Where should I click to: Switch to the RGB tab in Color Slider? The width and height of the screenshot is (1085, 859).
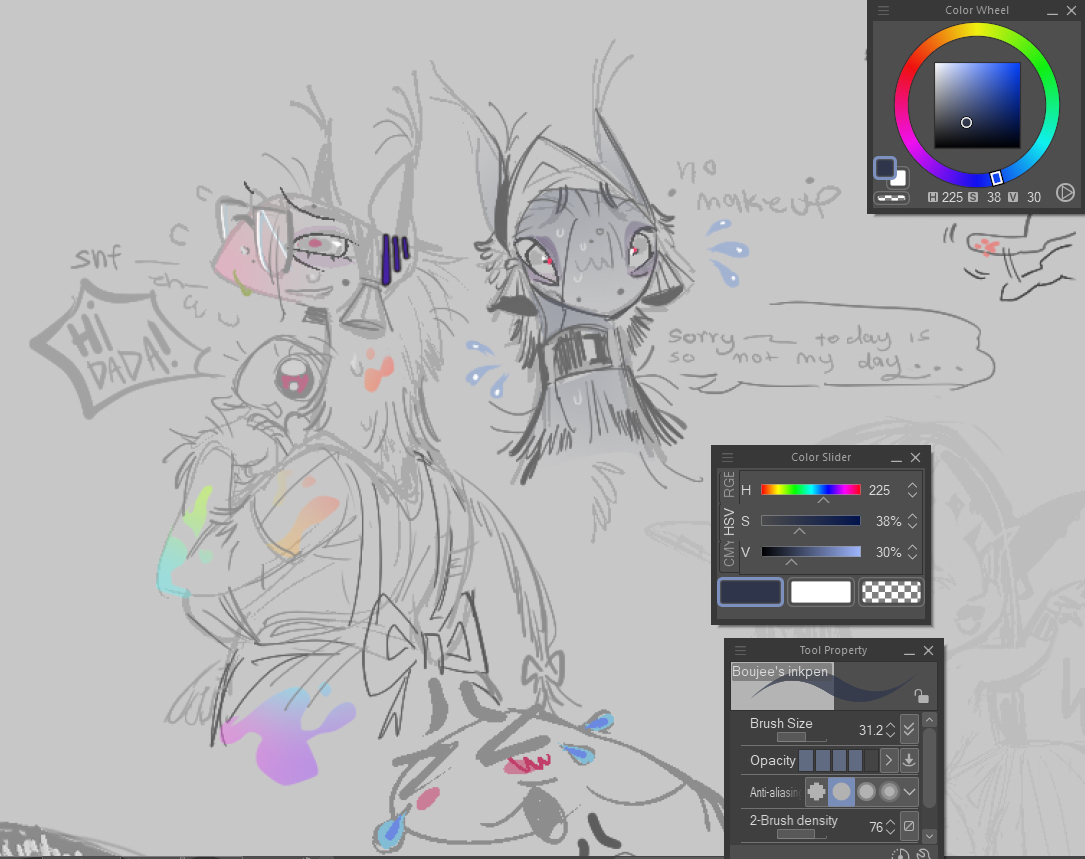(729, 484)
